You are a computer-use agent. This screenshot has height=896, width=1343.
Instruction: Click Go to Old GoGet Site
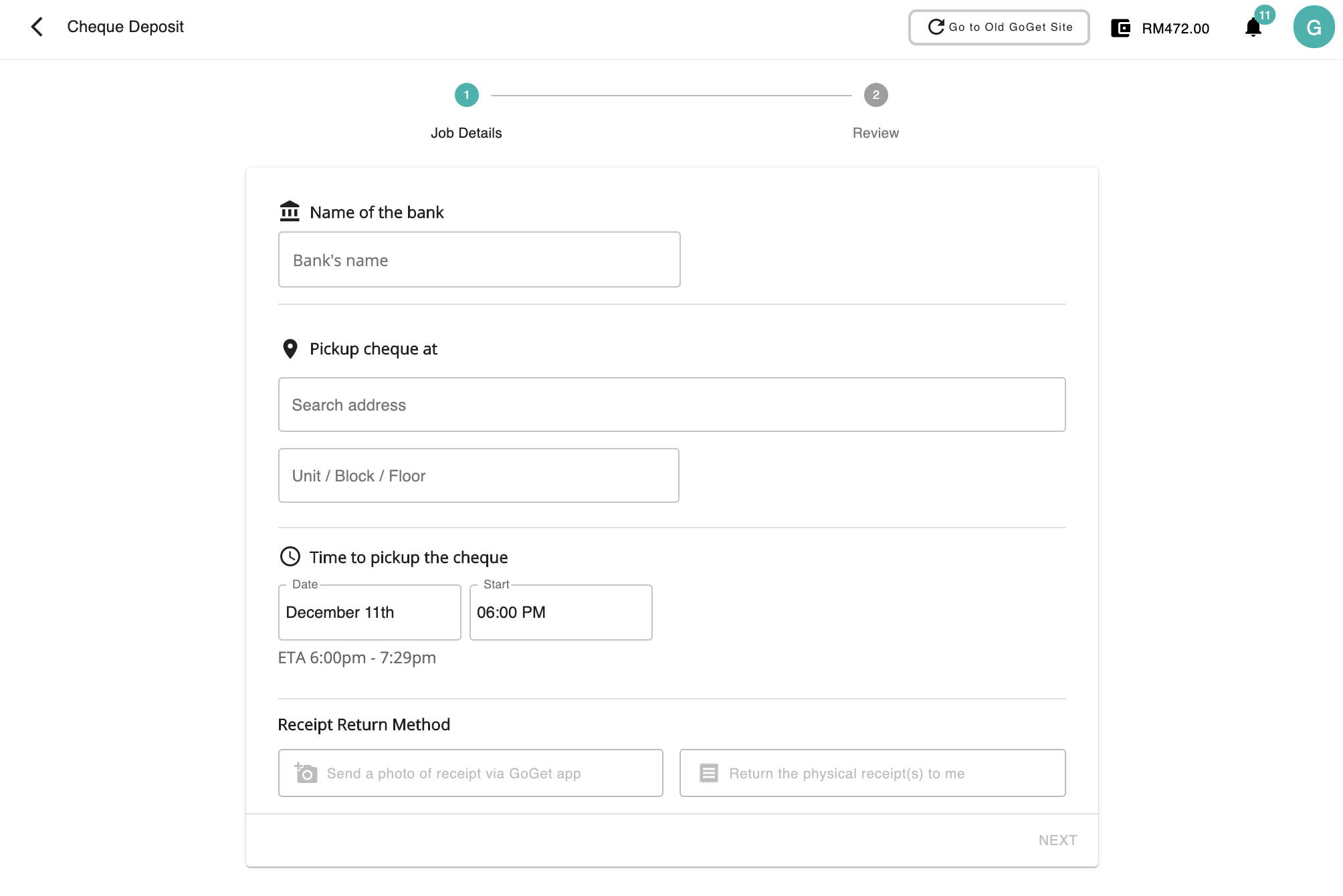tap(999, 27)
